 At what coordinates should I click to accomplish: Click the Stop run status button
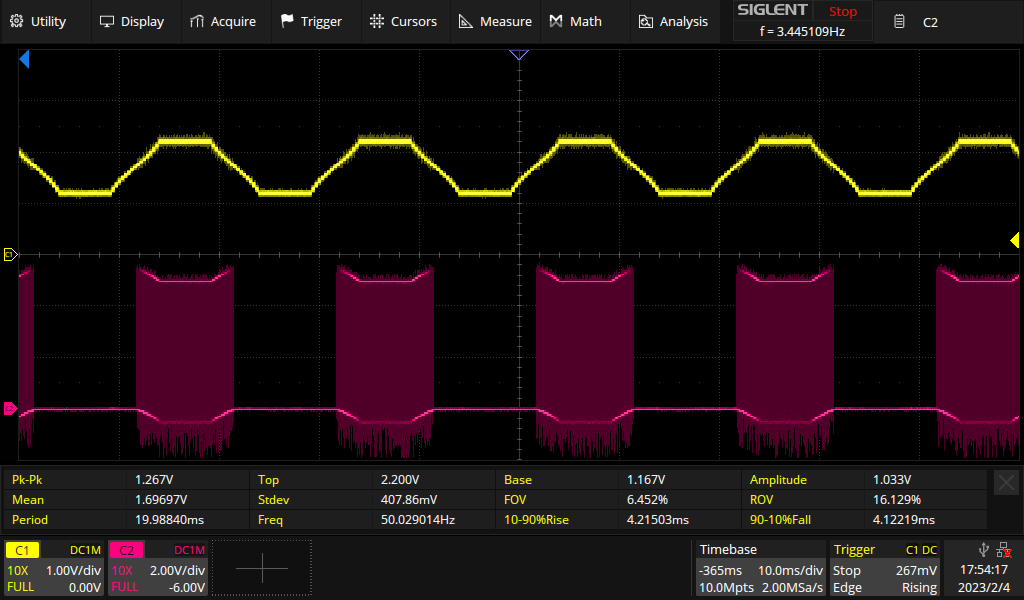tap(842, 11)
